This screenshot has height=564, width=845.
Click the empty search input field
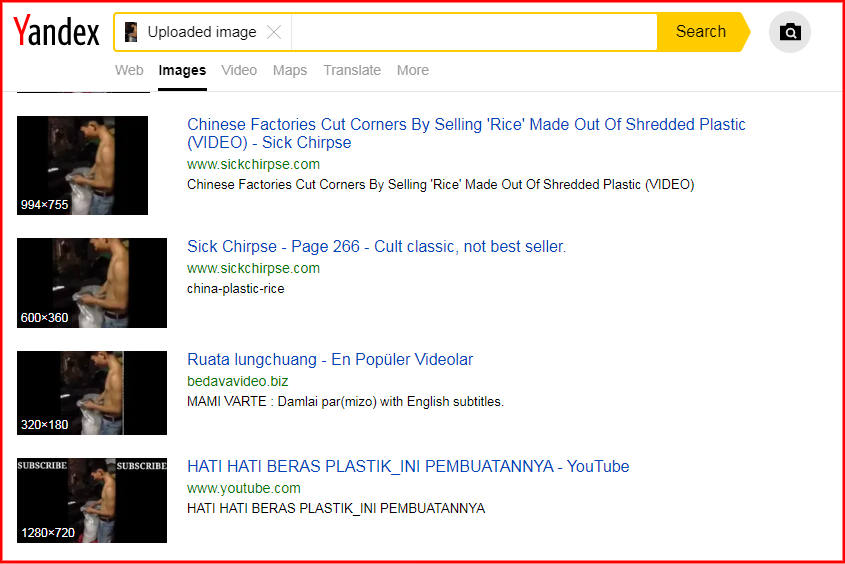point(474,32)
